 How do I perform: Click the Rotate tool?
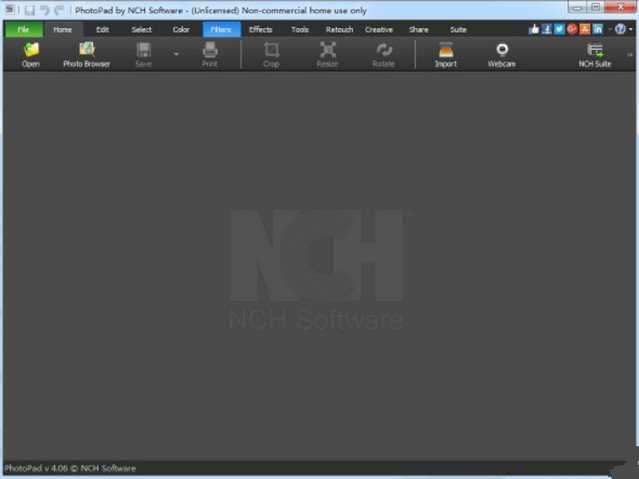[383, 54]
